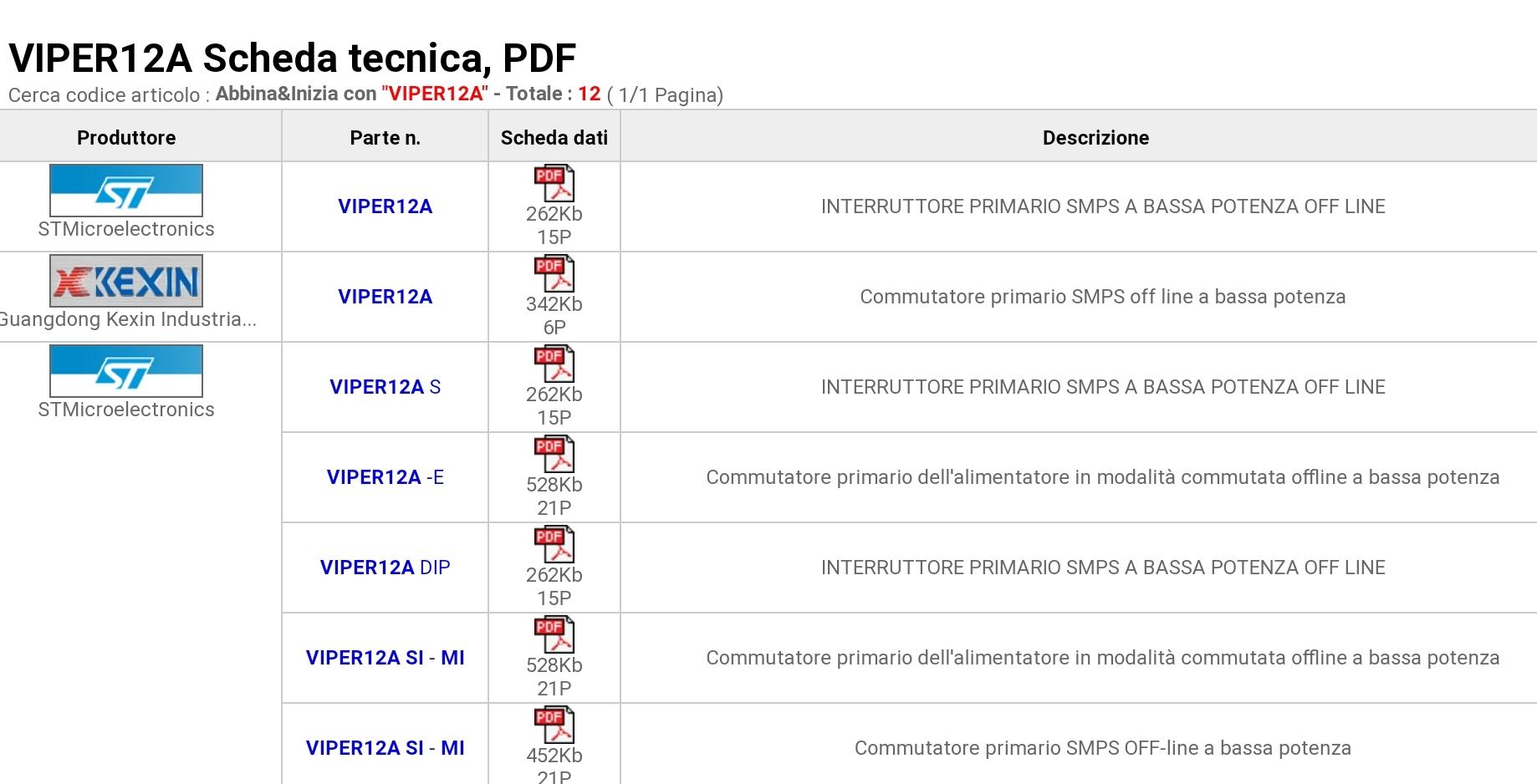Open the first VIPER12A part link
This screenshot has height=784, width=1537.
[385, 206]
